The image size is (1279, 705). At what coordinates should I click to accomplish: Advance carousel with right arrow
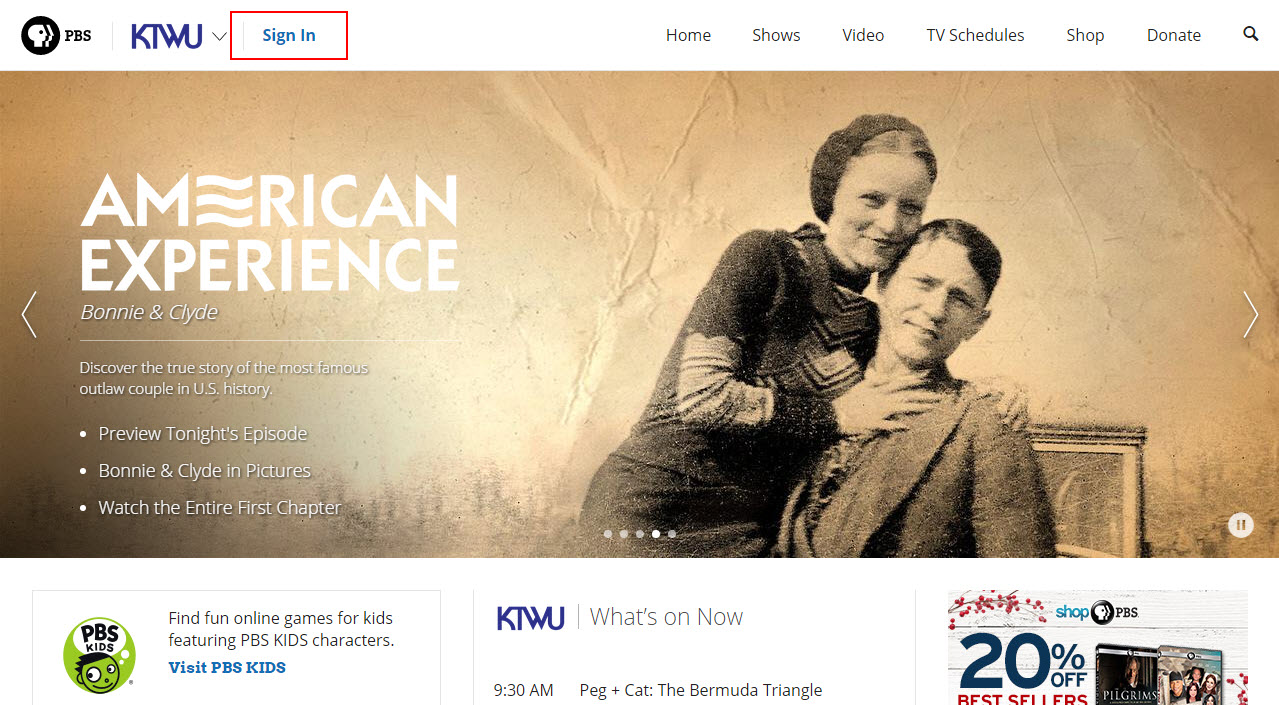tap(1250, 314)
